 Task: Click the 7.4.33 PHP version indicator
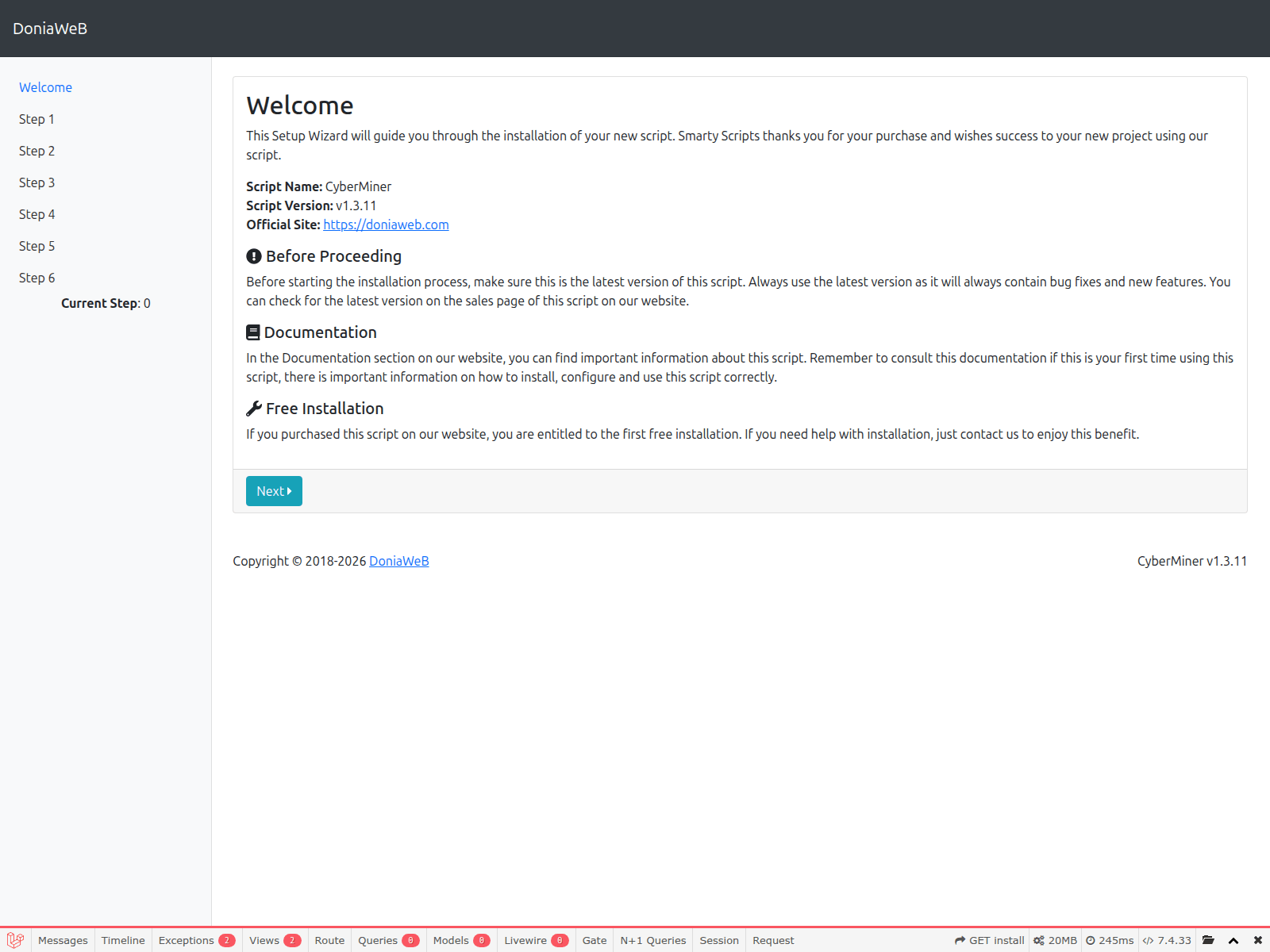tap(1167, 940)
